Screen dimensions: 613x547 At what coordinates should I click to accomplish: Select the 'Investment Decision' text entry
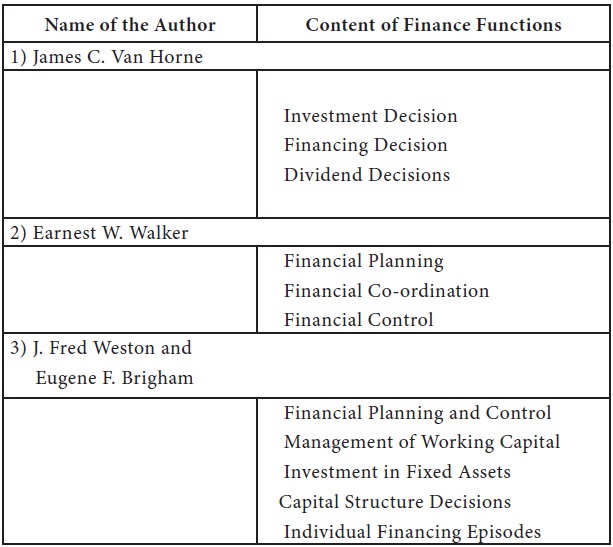point(370,116)
